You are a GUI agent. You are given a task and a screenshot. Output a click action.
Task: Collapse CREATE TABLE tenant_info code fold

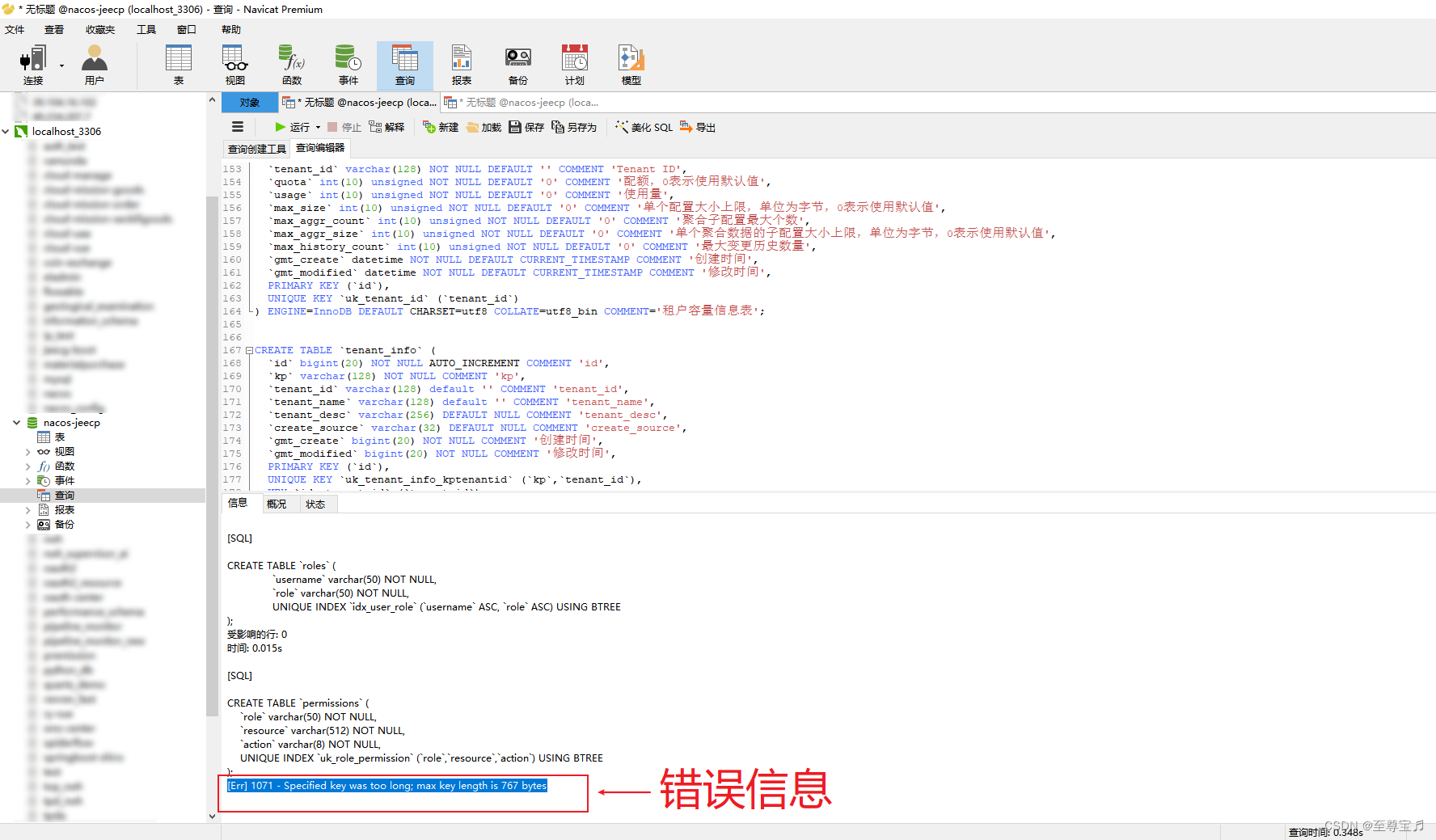pyautogui.click(x=249, y=350)
